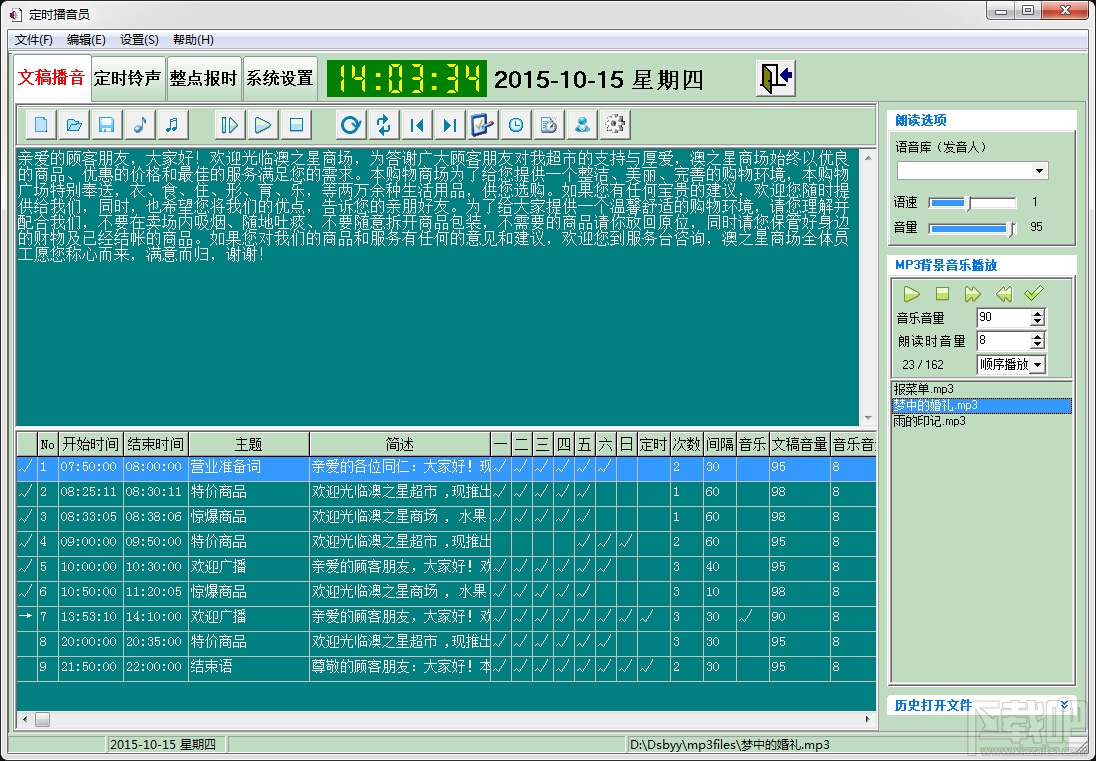Play MP3 background music with green triangle
This screenshot has width=1096, height=761.
click(x=911, y=294)
